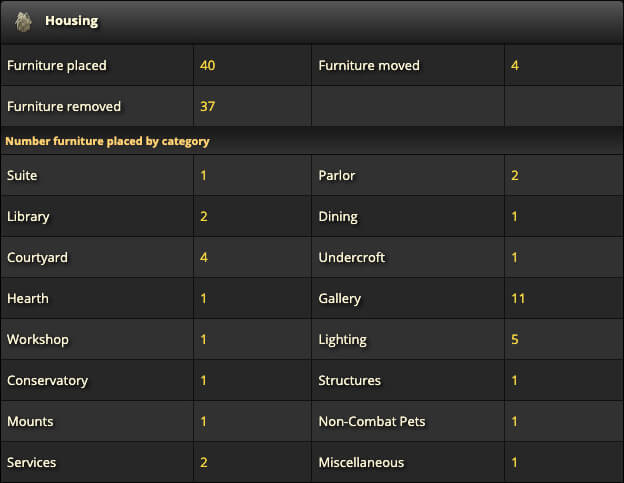
Task: Select the Undercroft category label
Action: pos(352,257)
